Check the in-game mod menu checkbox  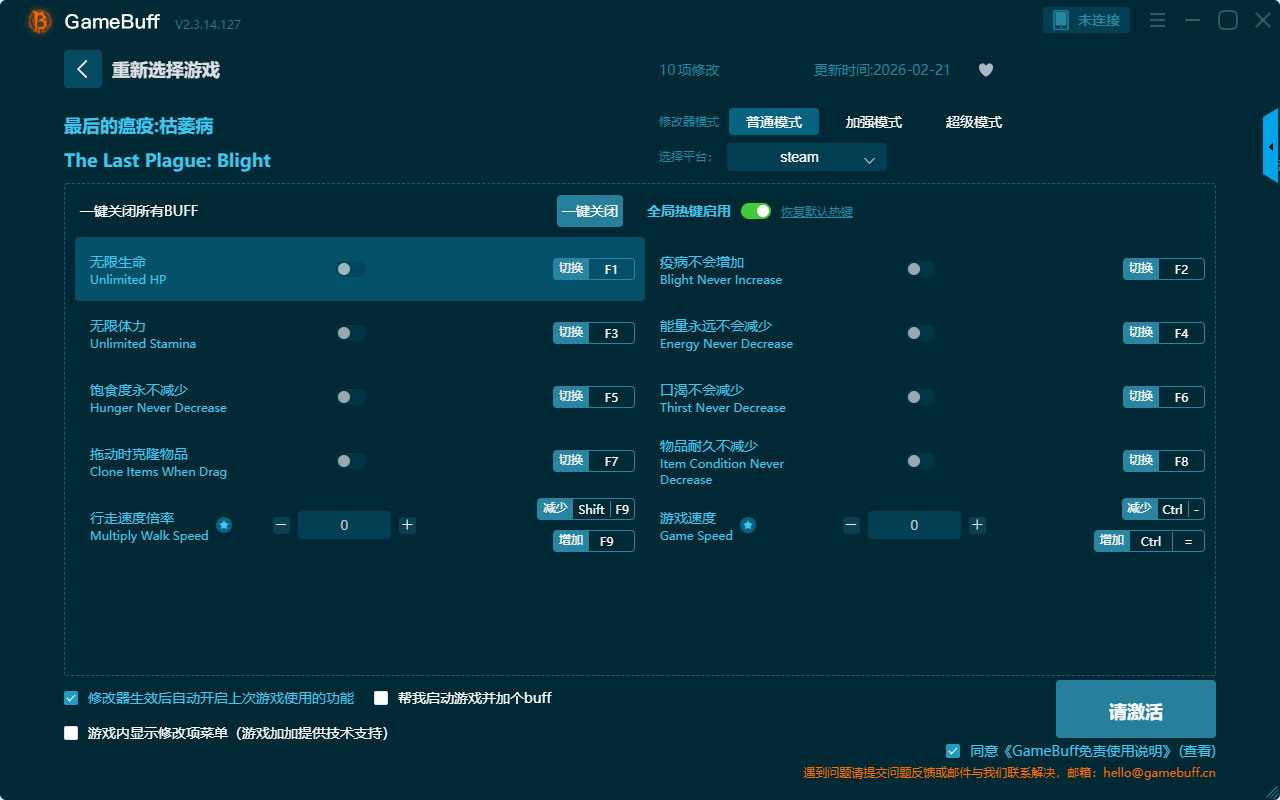(71, 733)
